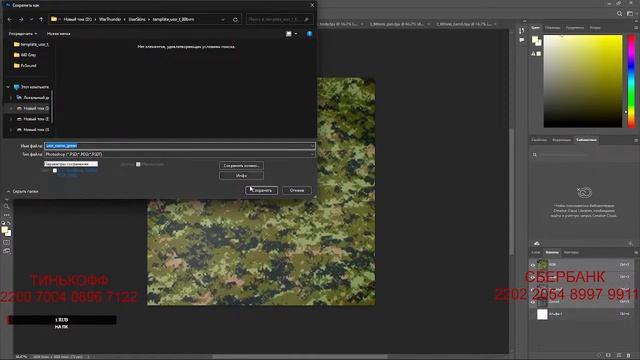
Task: Open Photoshop search magnifier icon top right
Action: pos(620,13)
